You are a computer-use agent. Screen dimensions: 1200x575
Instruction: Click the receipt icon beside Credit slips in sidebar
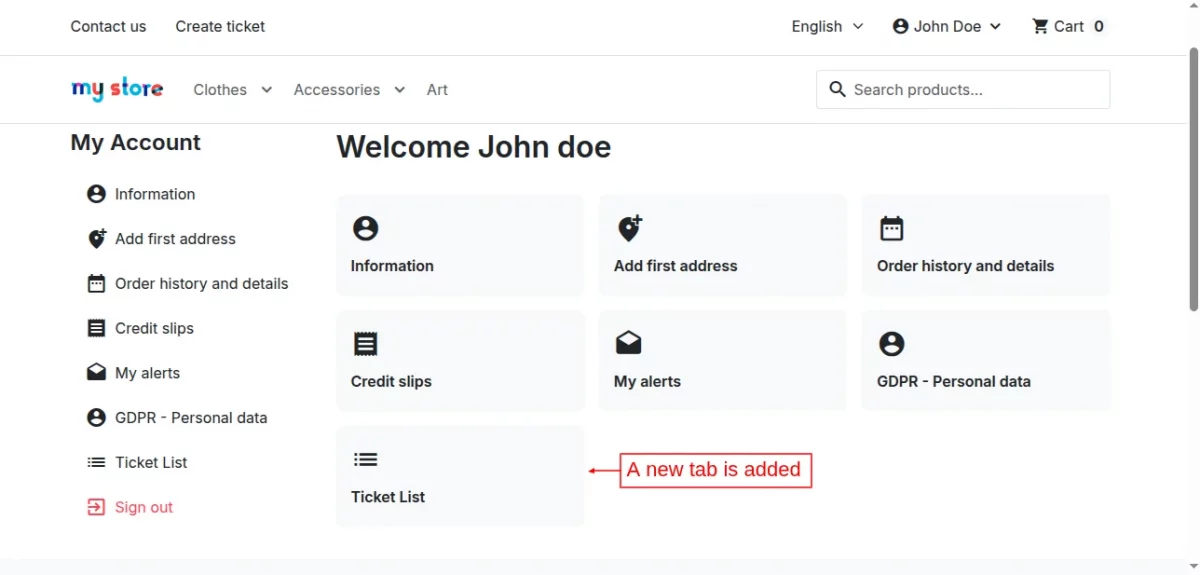96,328
